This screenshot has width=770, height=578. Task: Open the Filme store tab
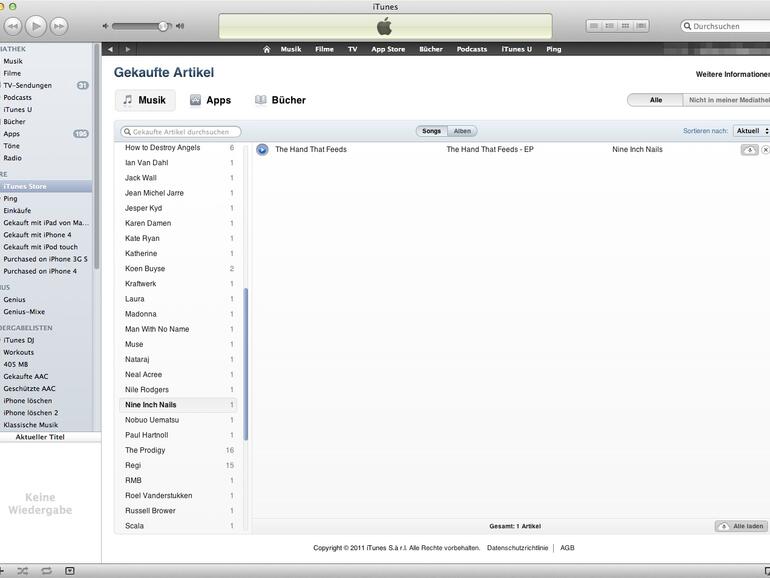(324, 49)
